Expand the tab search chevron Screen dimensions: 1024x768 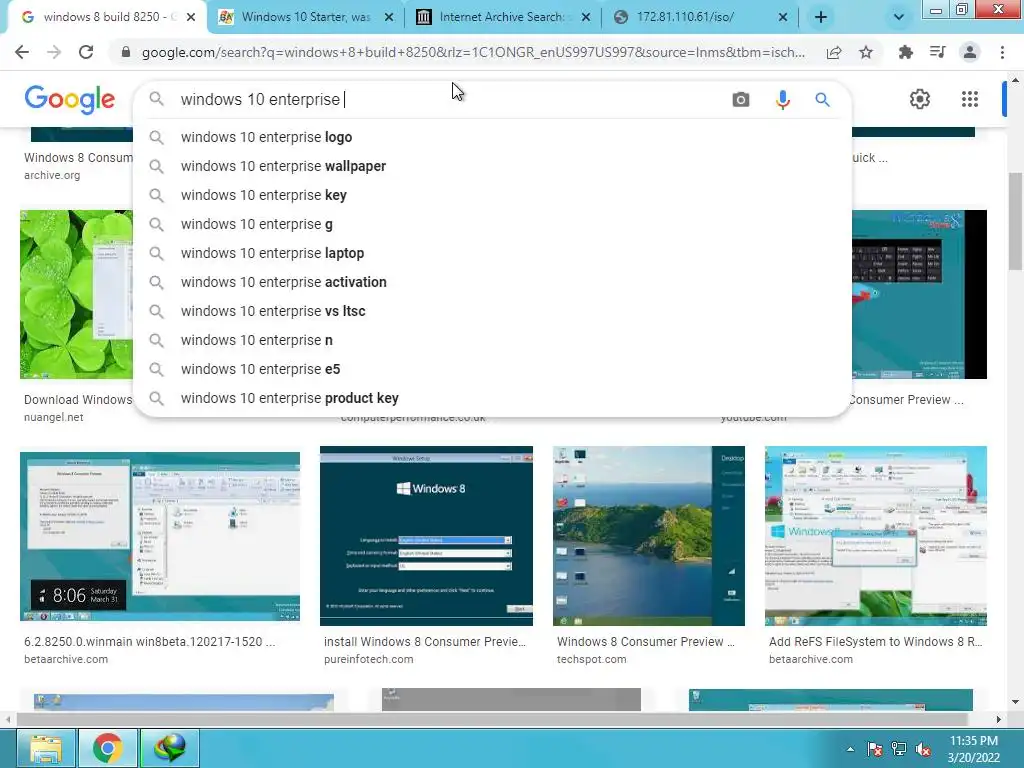(x=899, y=18)
